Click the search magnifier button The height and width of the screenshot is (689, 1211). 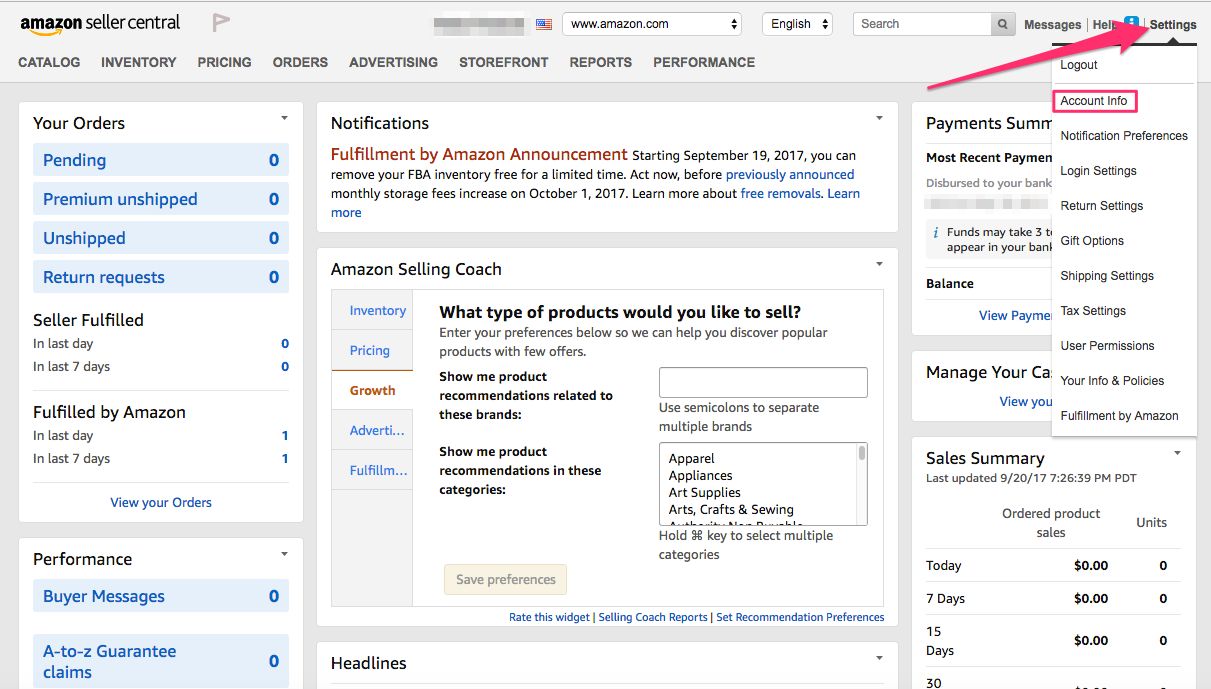tap(1002, 24)
